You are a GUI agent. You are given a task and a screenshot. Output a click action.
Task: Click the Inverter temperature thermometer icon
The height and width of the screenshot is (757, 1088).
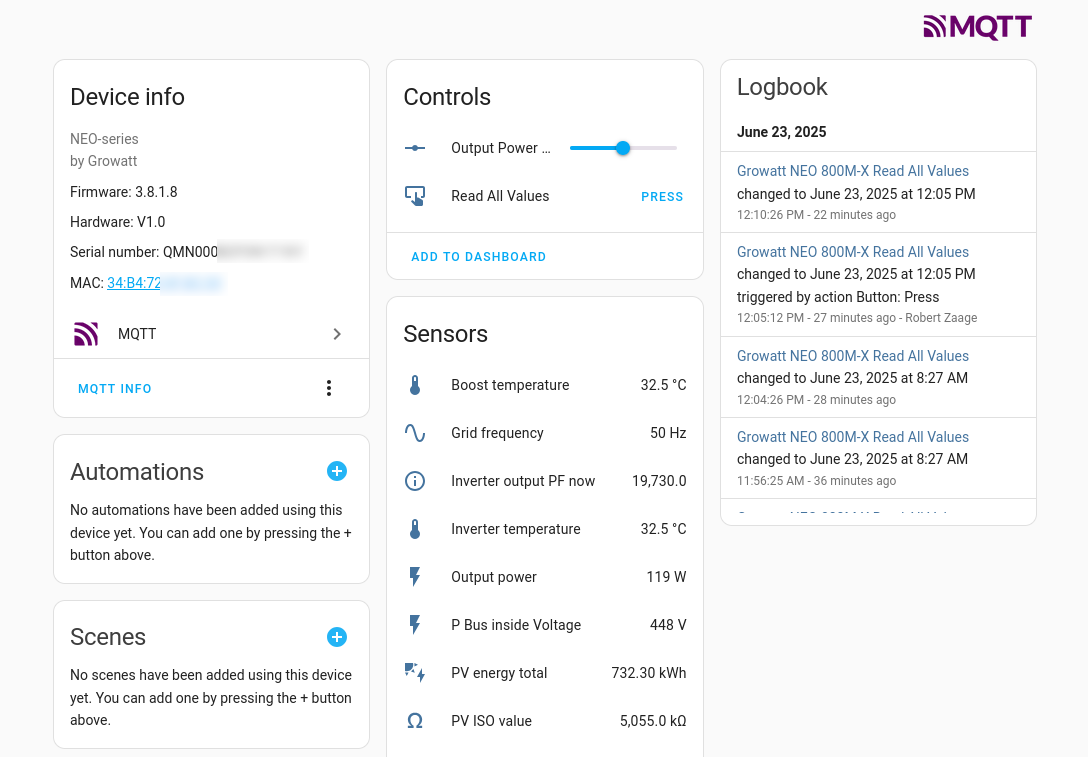(x=415, y=529)
